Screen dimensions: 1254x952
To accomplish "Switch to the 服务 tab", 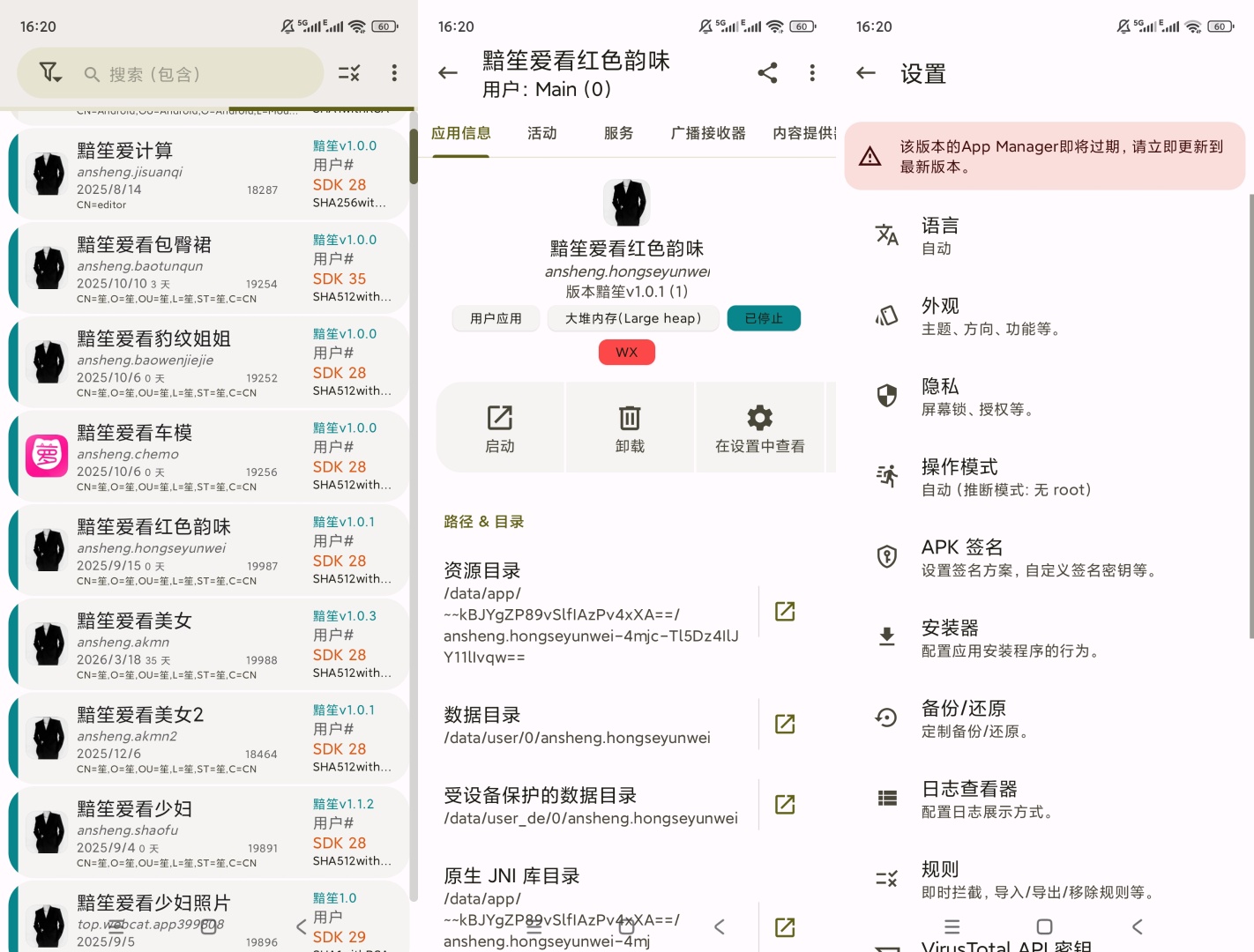I will pyautogui.click(x=617, y=133).
